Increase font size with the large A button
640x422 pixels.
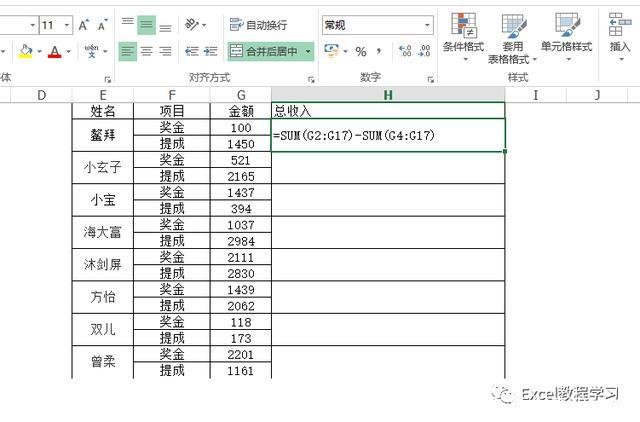pos(84,26)
